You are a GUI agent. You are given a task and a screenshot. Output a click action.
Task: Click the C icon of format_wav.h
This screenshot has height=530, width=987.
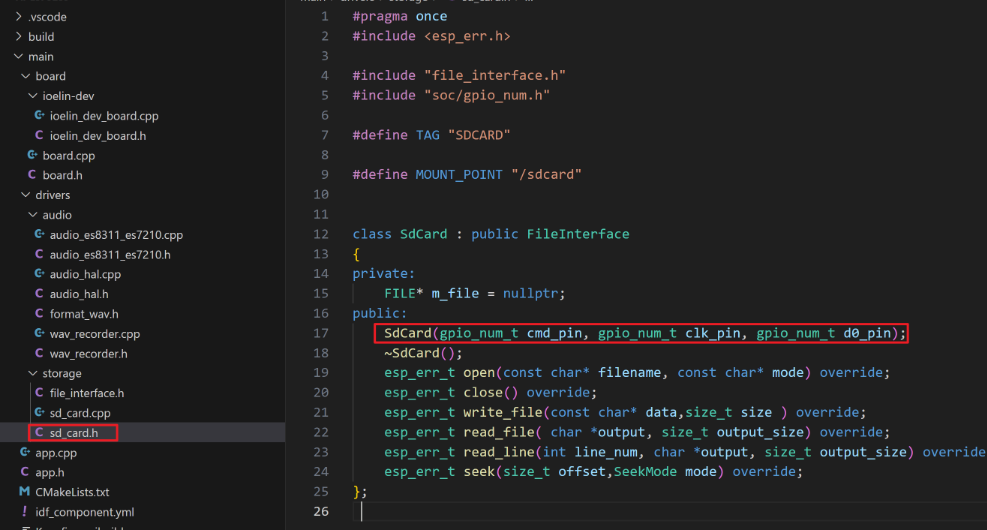click(39, 313)
